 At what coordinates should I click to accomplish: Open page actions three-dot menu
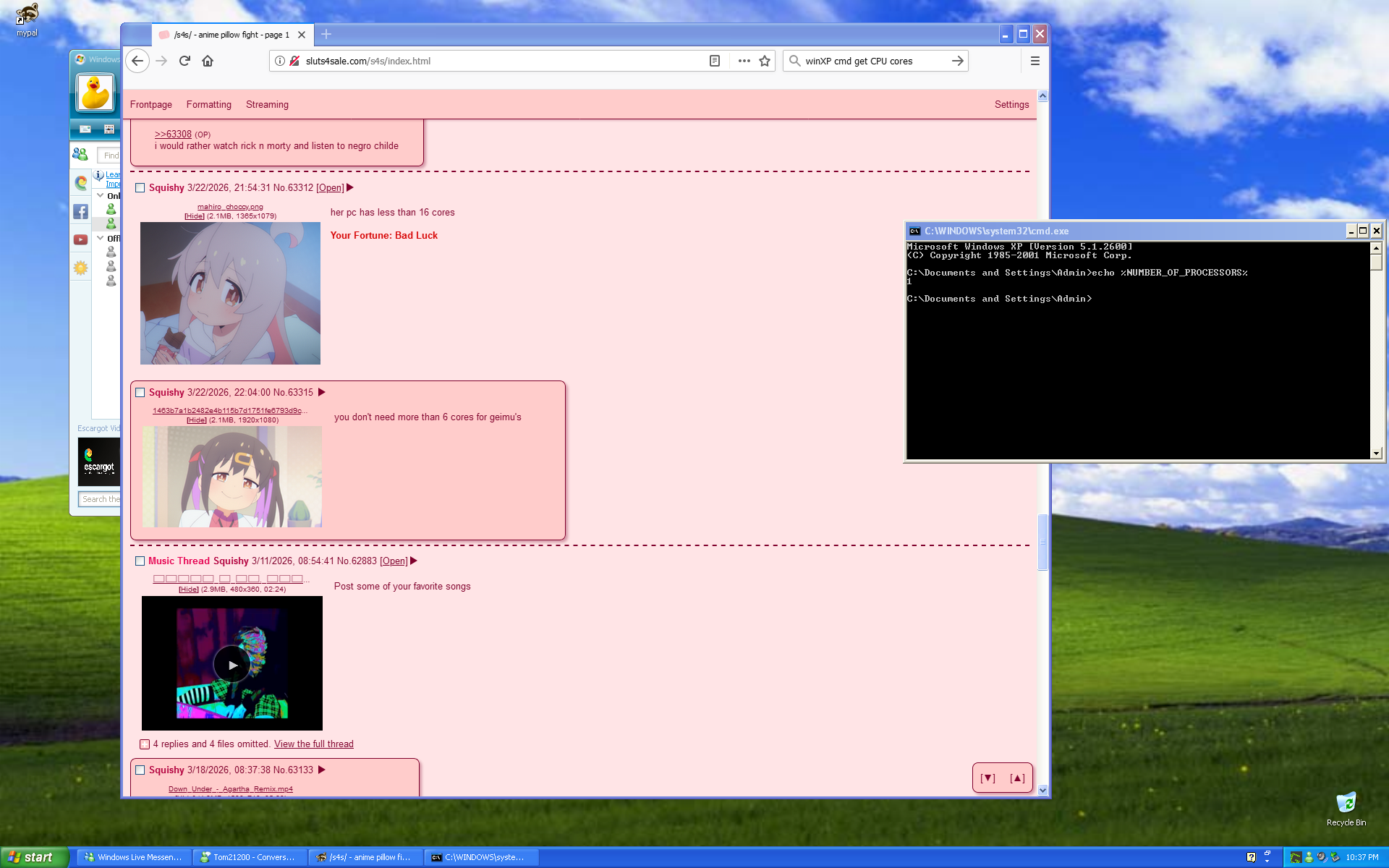(x=744, y=61)
